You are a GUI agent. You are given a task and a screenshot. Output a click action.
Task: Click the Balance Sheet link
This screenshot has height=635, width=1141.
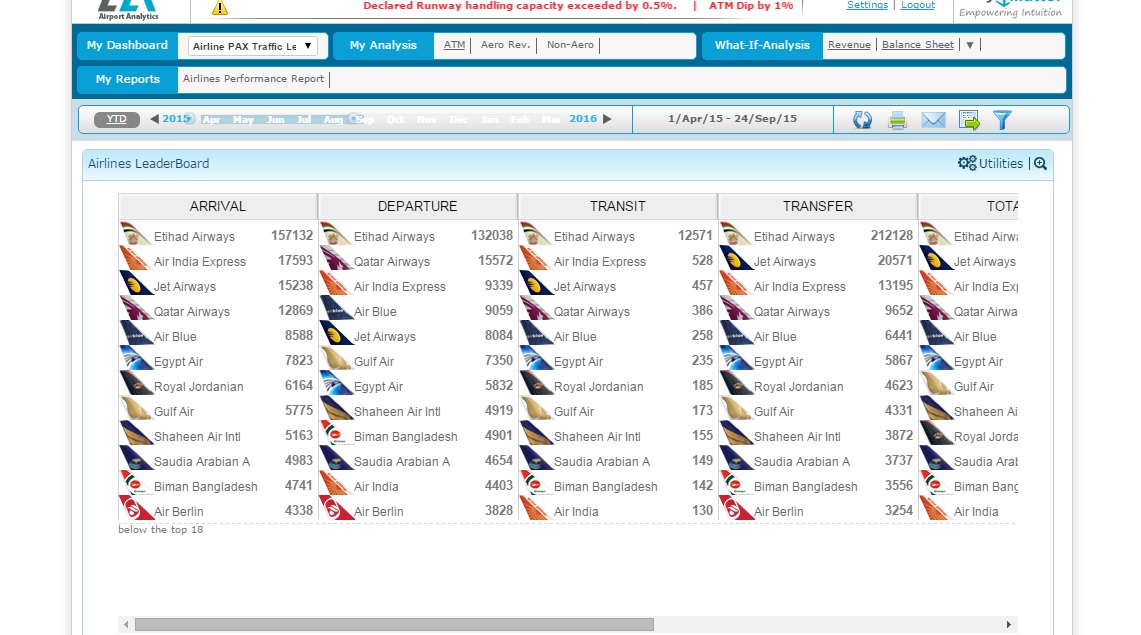point(918,44)
